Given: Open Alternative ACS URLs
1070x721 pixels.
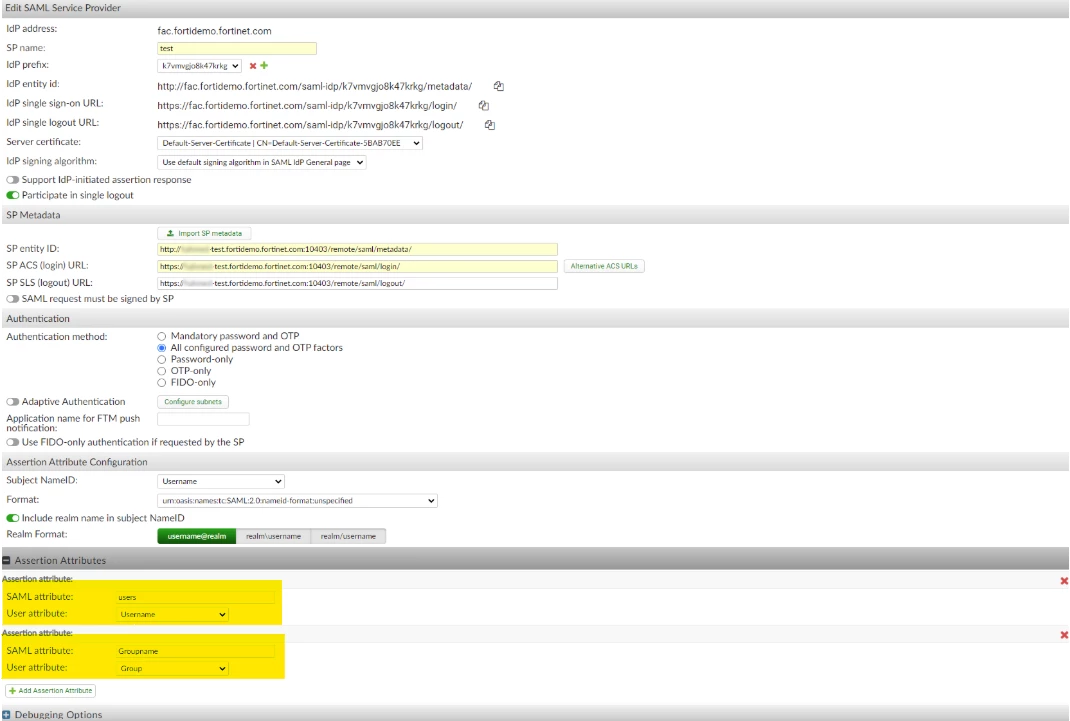Looking at the screenshot, I should tap(604, 266).
